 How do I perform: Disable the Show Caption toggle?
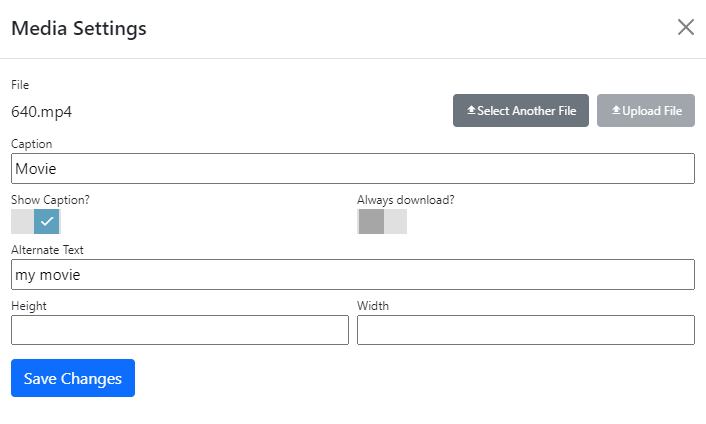click(x=36, y=221)
